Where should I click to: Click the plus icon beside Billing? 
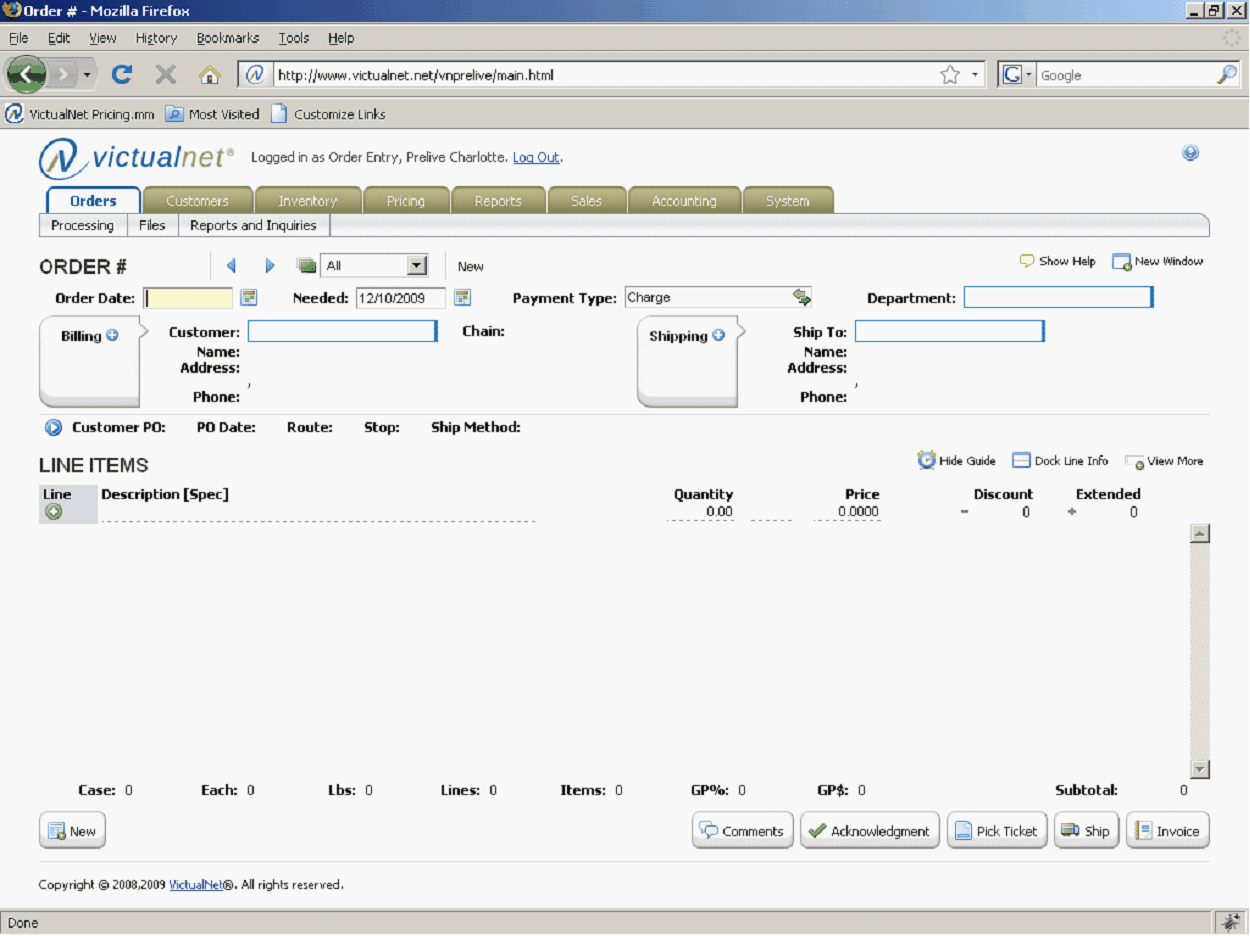click(112, 335)
